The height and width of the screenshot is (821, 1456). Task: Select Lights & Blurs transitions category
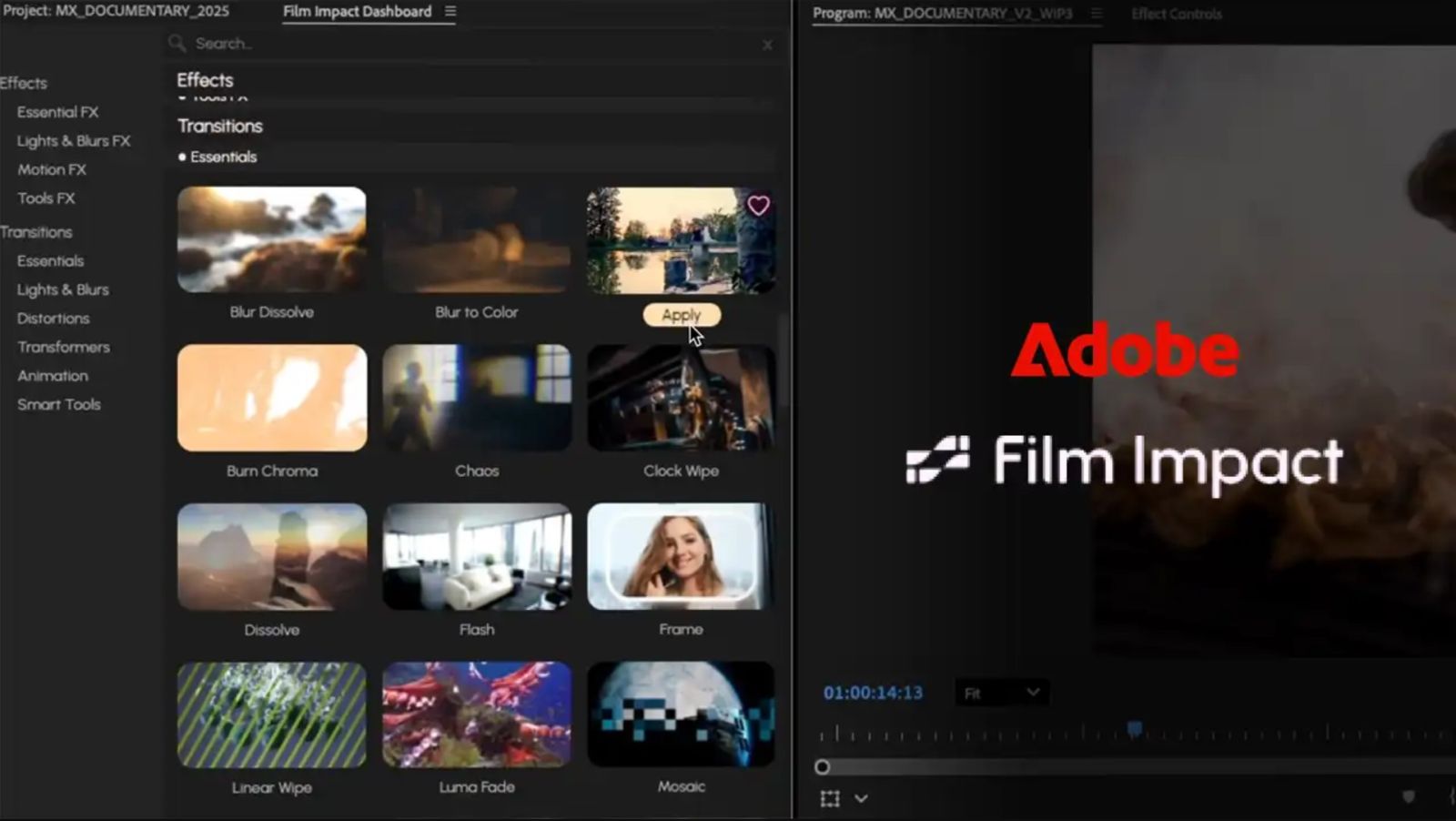click(x=63, y=289)
